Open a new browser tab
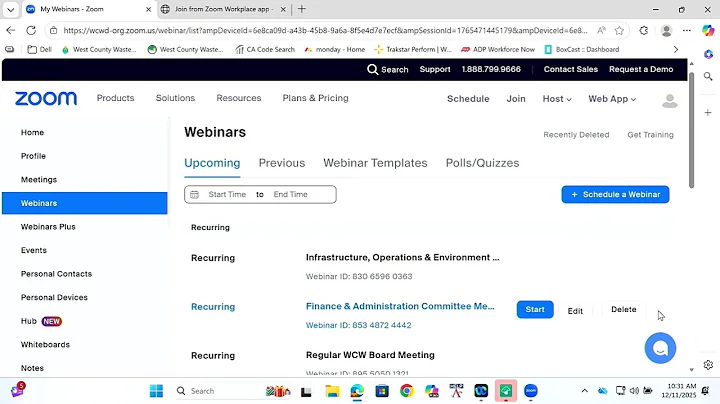The height and width of the screenshot is (404, 720). [x=302, y=9]
